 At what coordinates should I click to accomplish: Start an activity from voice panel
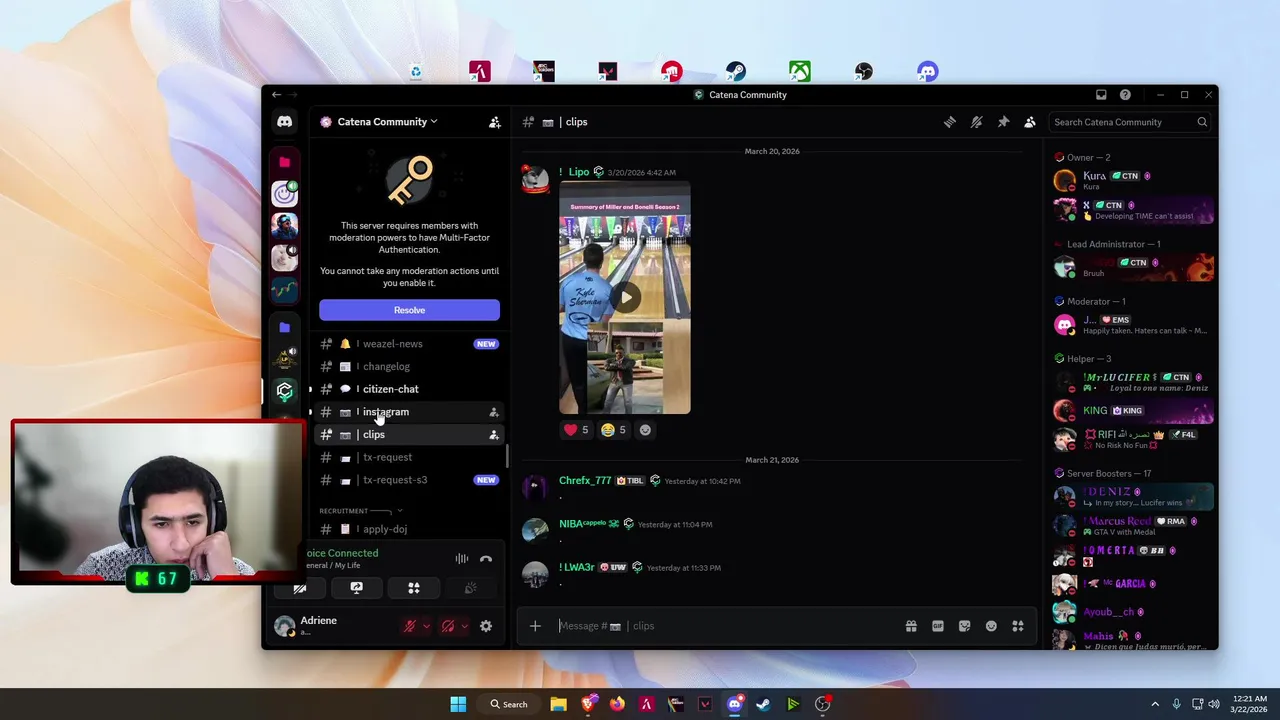click(414, 588)
